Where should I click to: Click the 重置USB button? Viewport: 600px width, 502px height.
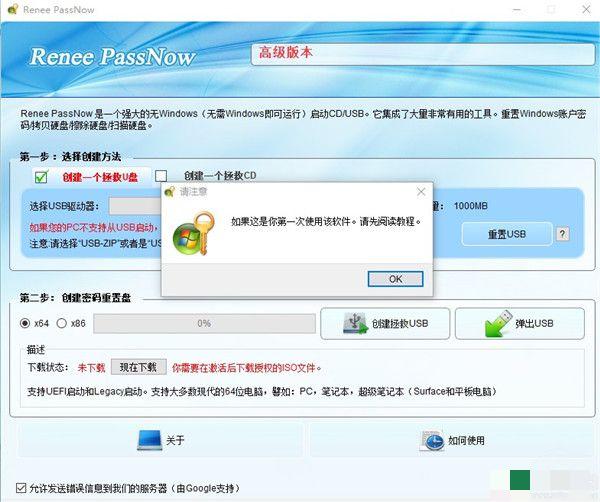507,234
